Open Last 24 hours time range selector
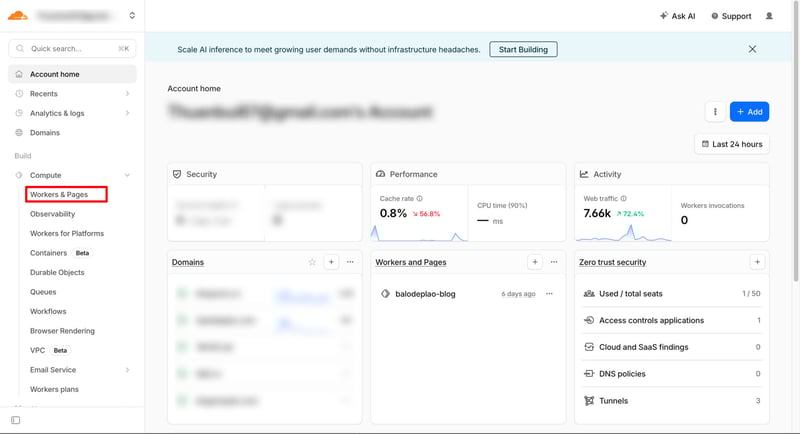 click(x=731, y=144)
